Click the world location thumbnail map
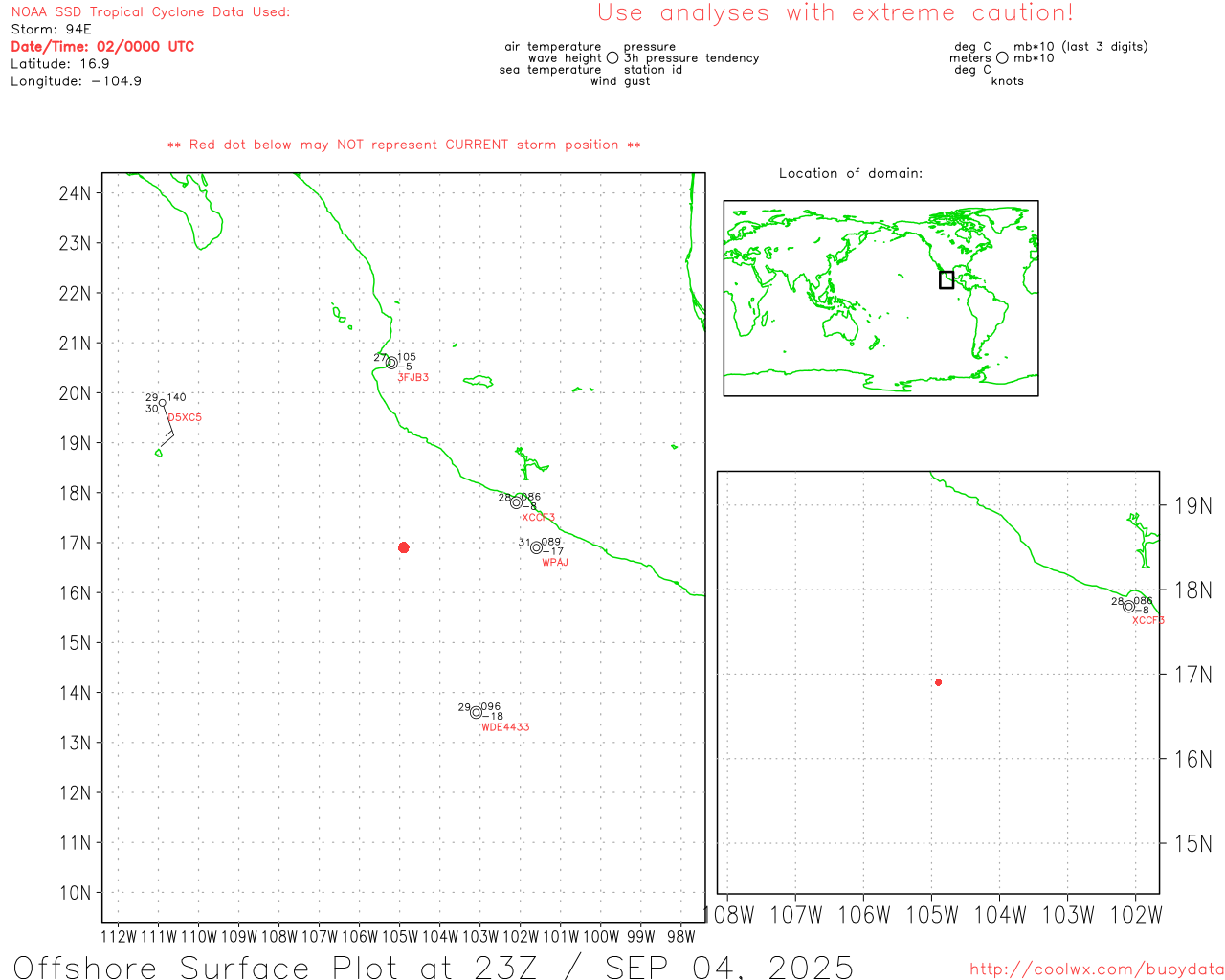 [x=880, y=298]
